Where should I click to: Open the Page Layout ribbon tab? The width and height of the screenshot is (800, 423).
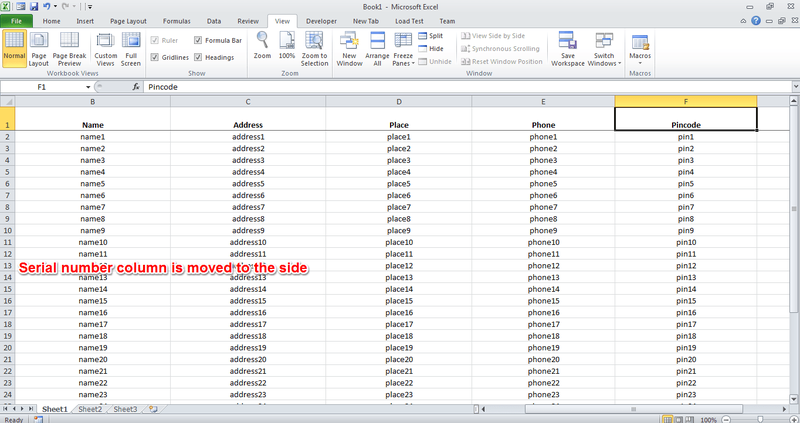(x=128, y=21)
